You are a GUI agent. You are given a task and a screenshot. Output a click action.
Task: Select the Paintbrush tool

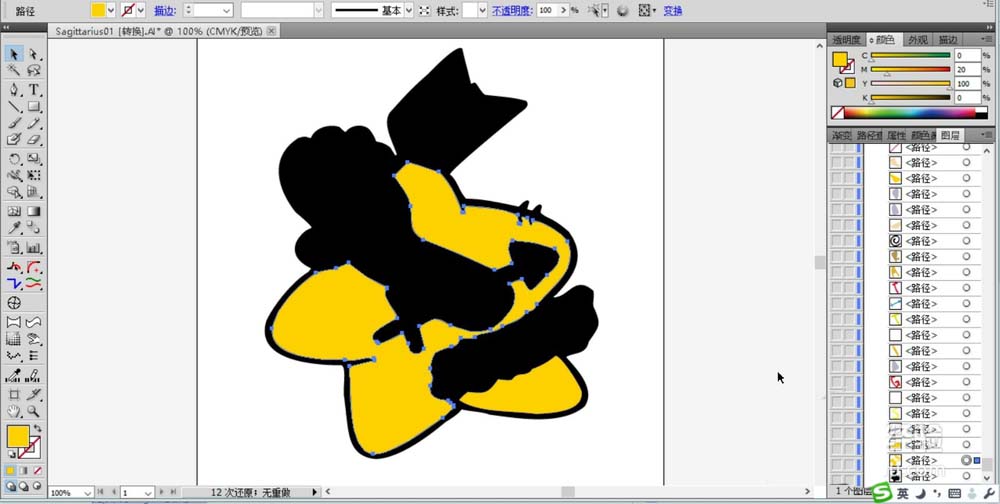[x=14, y=122]
